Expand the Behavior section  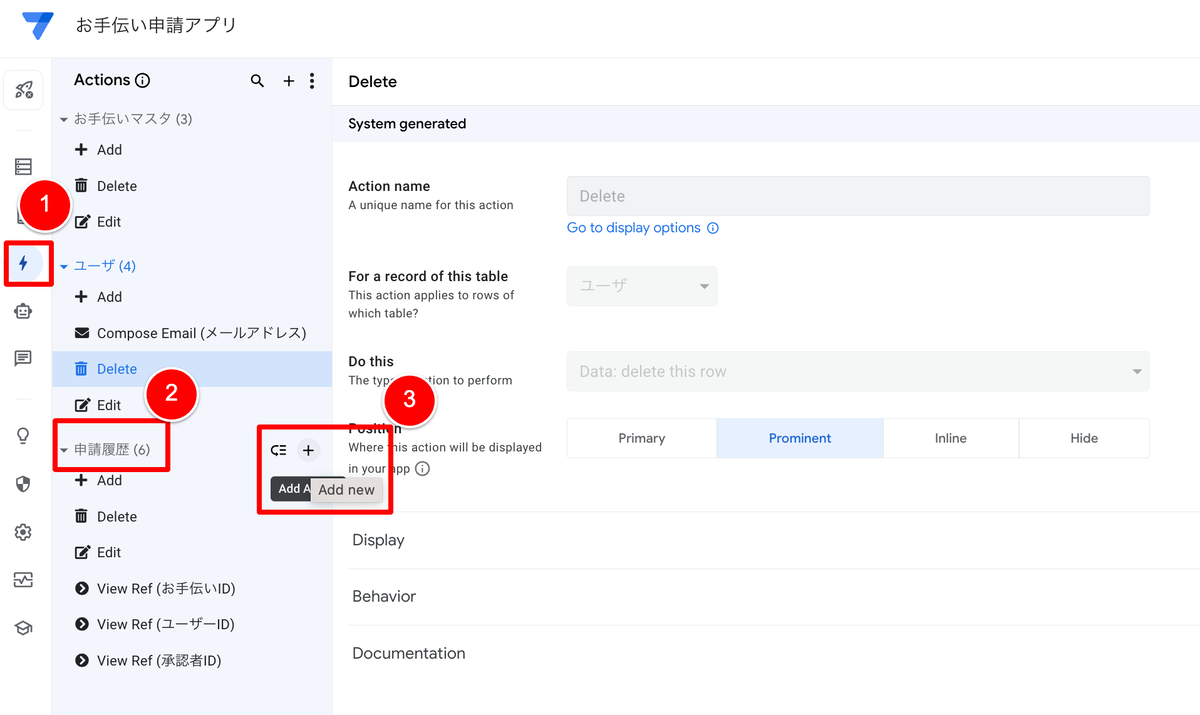pyautogui.click(x=774, y=596)
